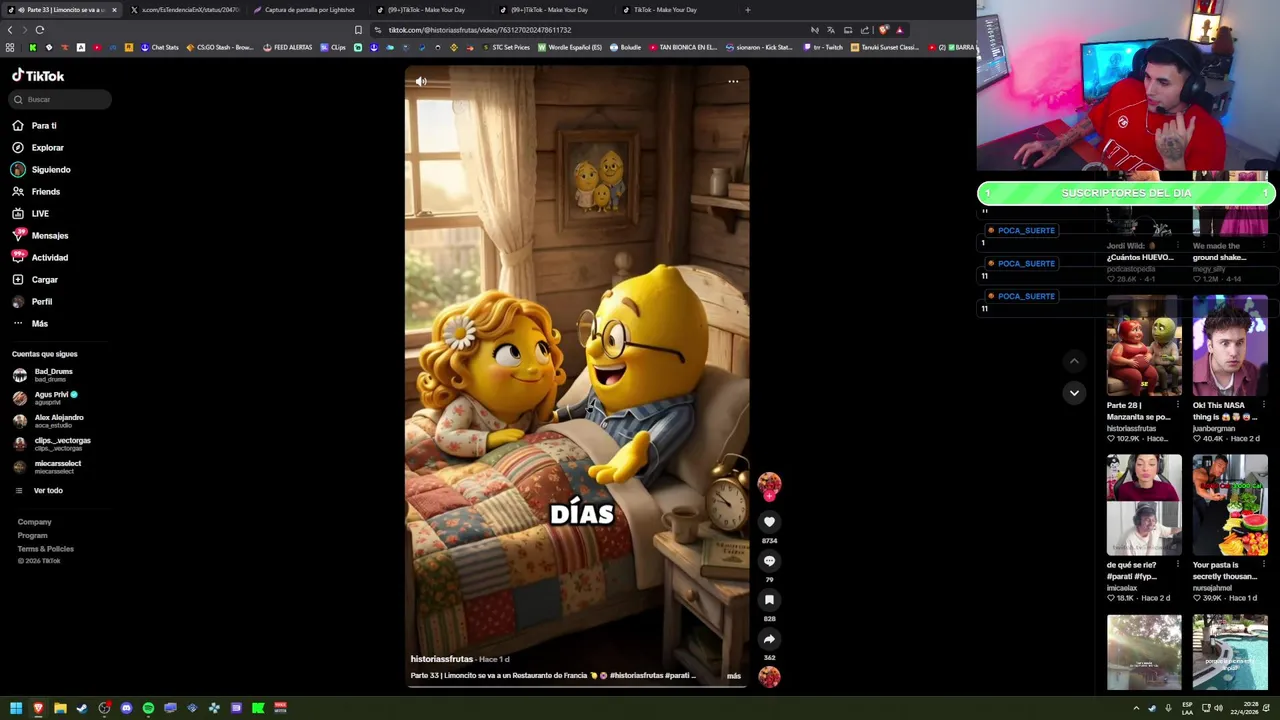1280x720 pixels.
Task: Click the Program footer link
Action: (x=32, y=536)
